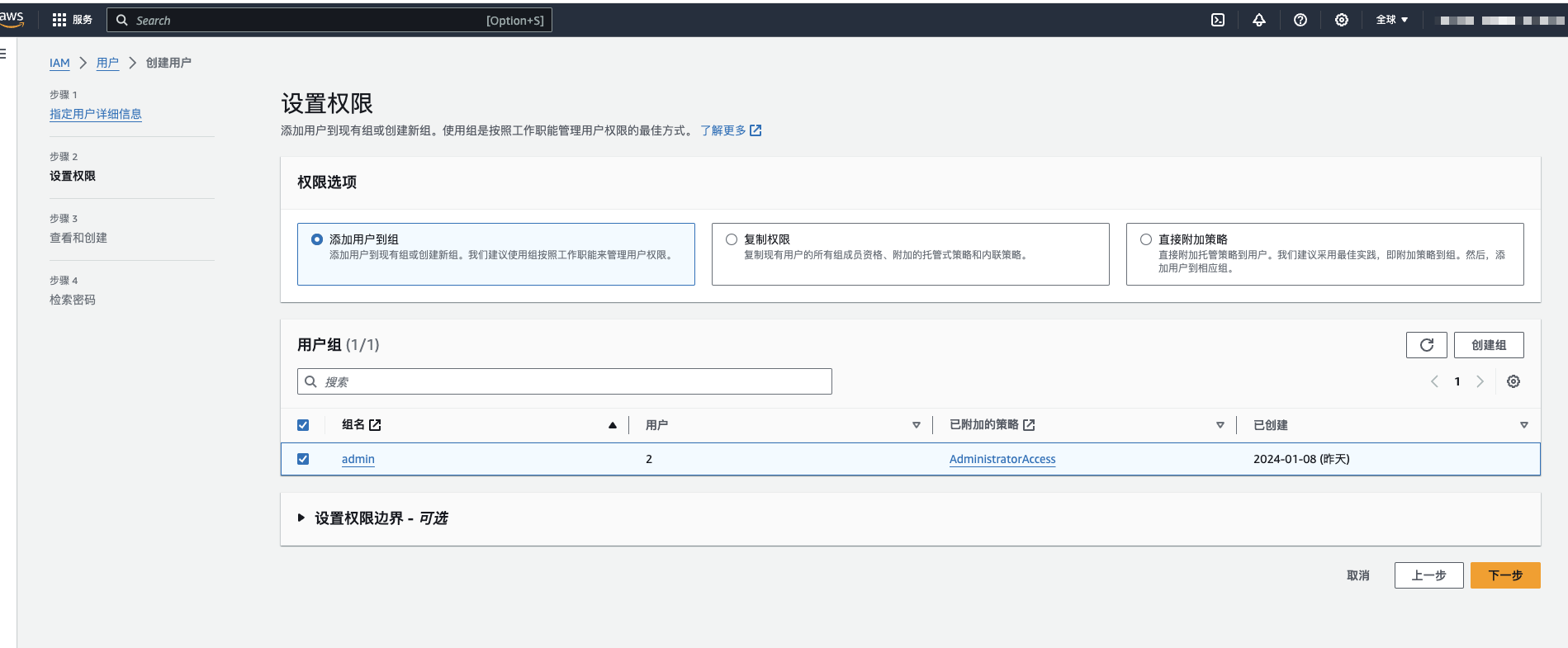Viewport: 1568px width, 648px height.
Task: Go to next page of groups
Action: point(1480,381)
